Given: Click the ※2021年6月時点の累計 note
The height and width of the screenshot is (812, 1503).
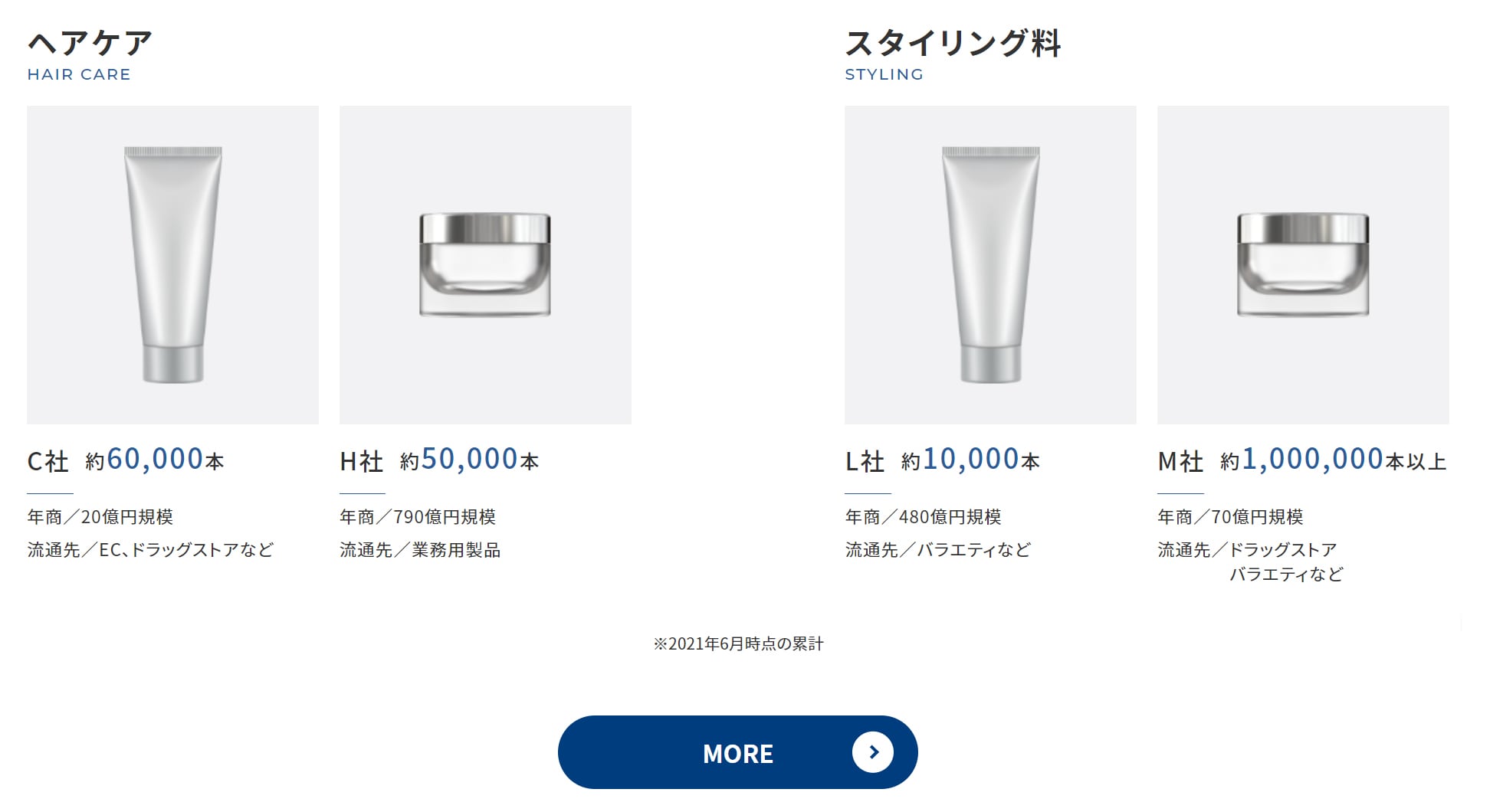Looking at the screenshot, I should click(x=738, y=644).
